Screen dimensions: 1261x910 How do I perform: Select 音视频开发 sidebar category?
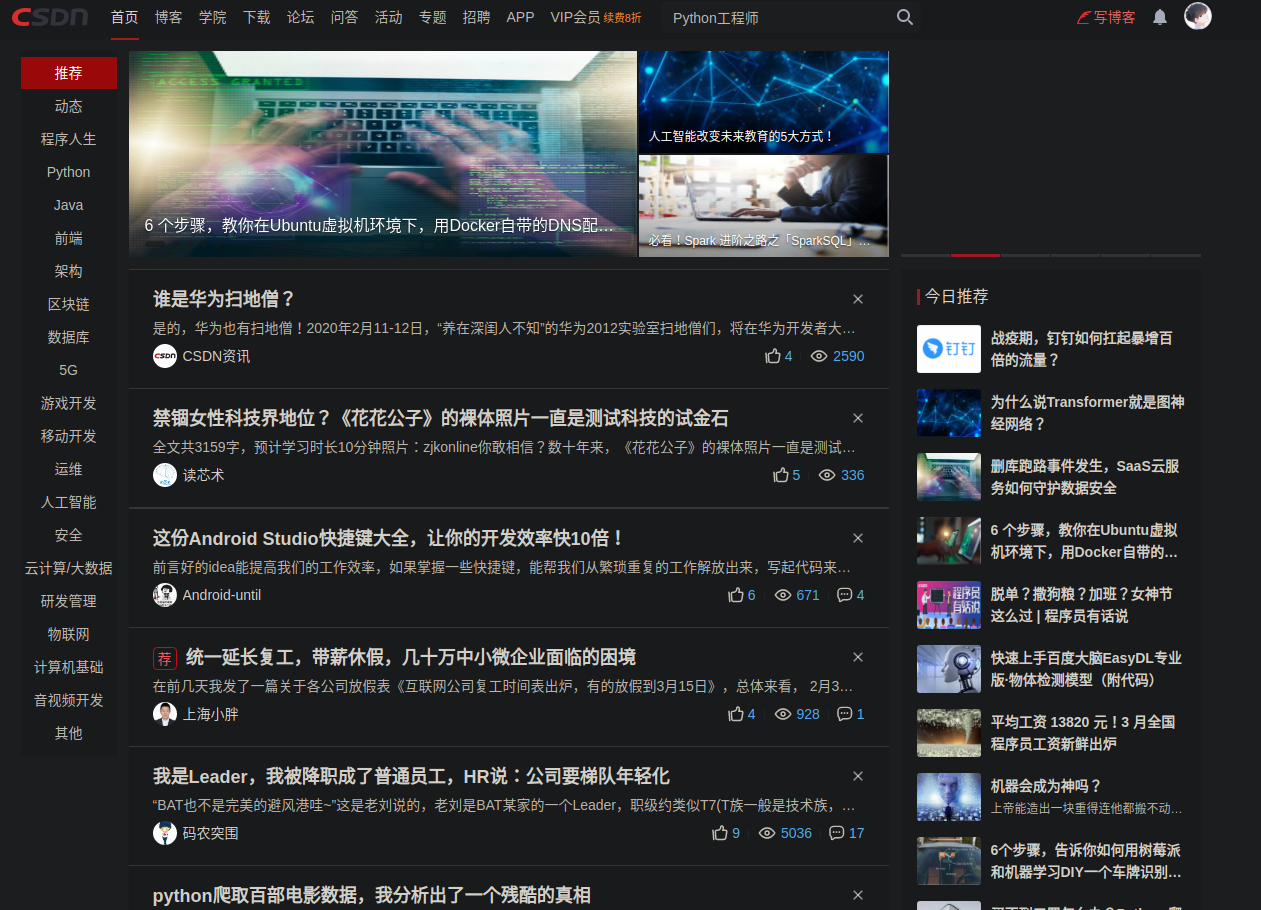(69, 700)
